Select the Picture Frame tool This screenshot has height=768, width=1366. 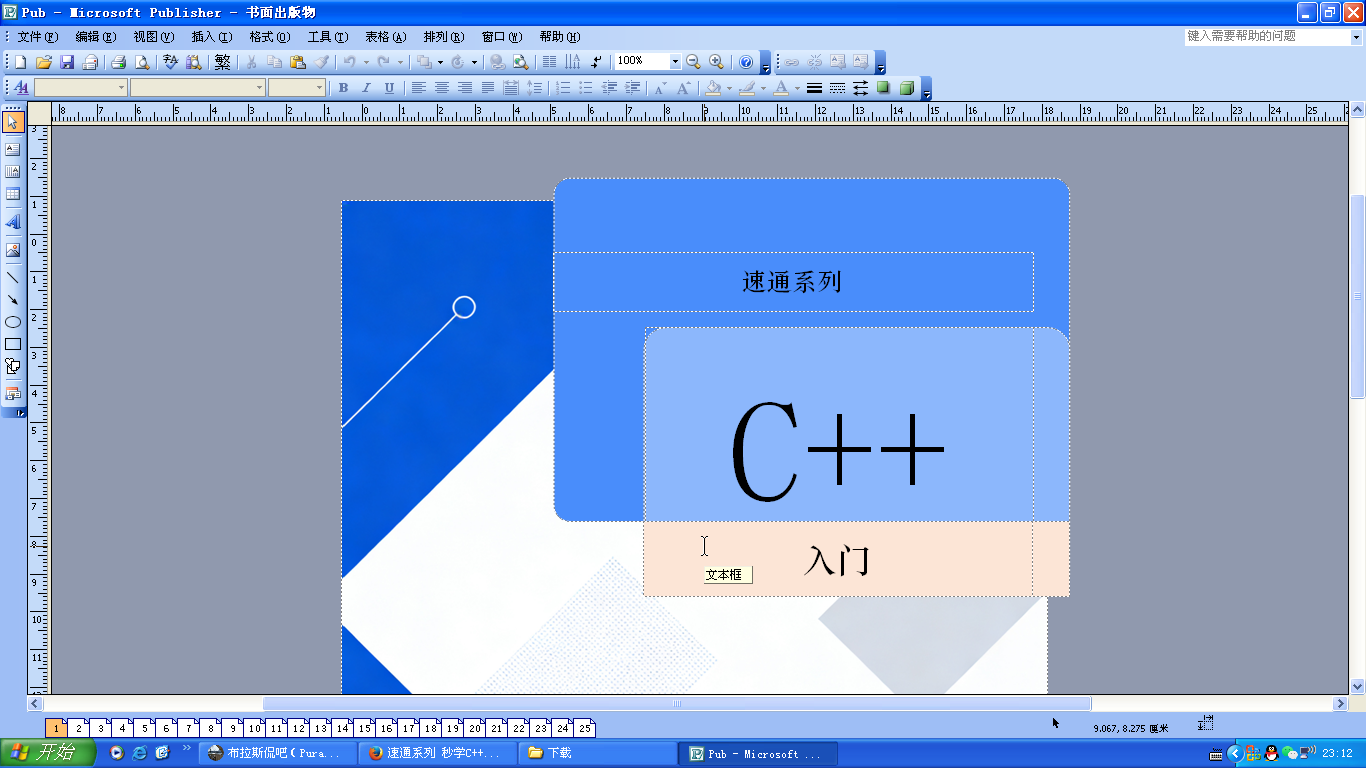(x=13, y=250)
